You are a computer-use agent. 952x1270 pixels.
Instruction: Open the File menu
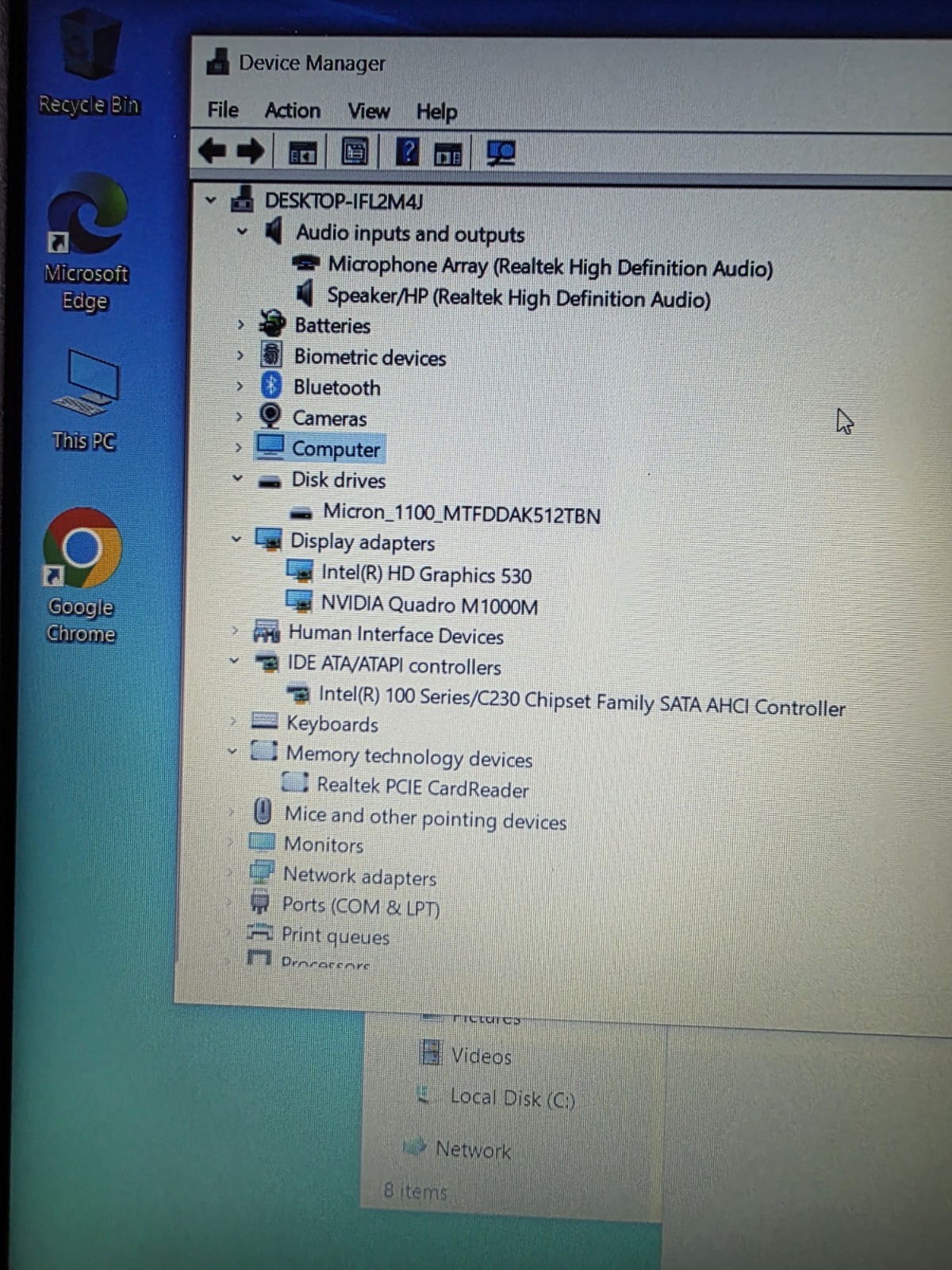click(223, 110)
